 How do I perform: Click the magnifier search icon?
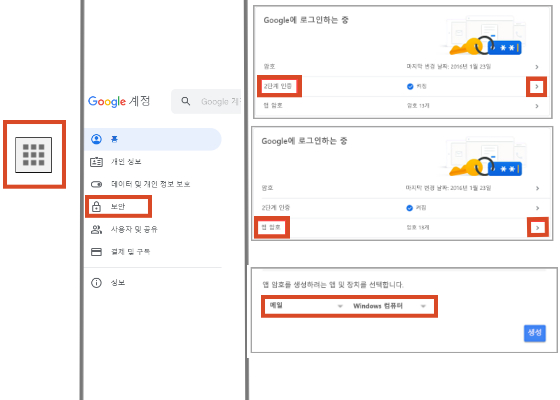click(x=185, y=101)
